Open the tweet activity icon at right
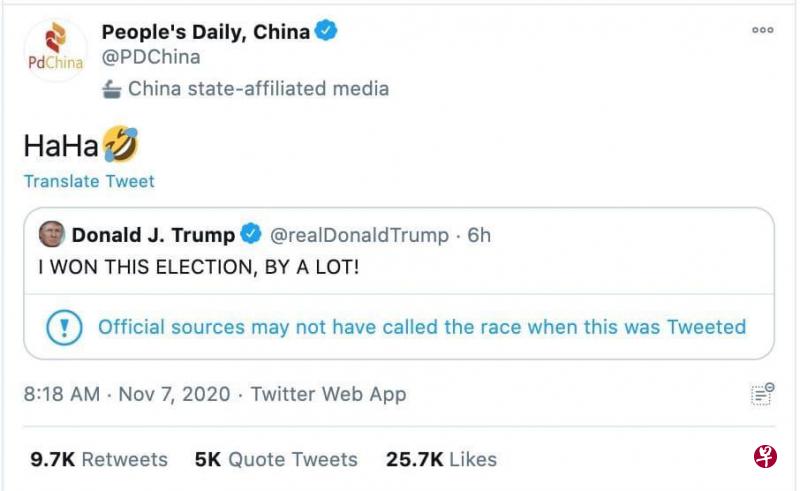The width and height of the screenshot is (800, 491). coord(763,394)
